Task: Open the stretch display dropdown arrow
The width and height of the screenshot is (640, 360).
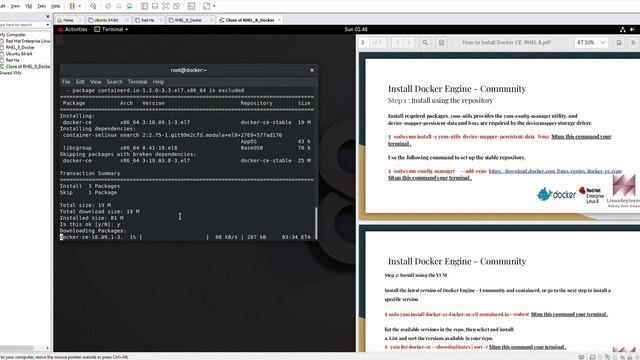Action: point(214,6)
